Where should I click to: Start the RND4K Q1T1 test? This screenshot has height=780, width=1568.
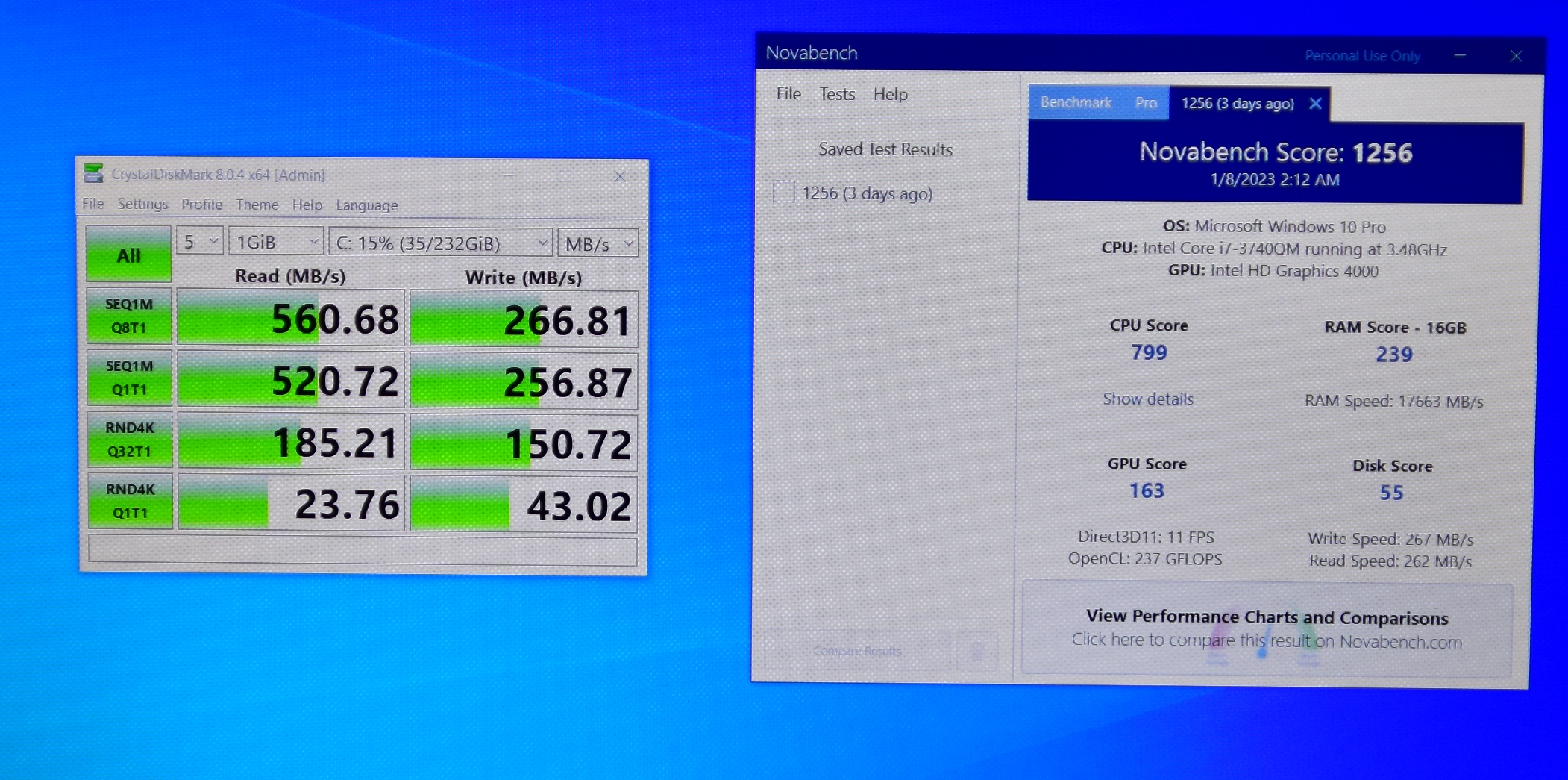(131, 501)
